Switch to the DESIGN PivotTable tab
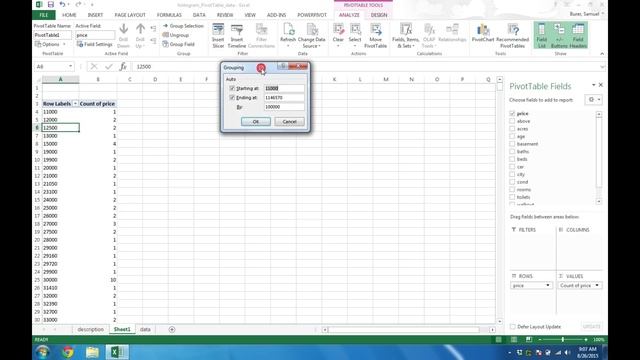This screenshot has width=640, height=360. tap(379, 15)
